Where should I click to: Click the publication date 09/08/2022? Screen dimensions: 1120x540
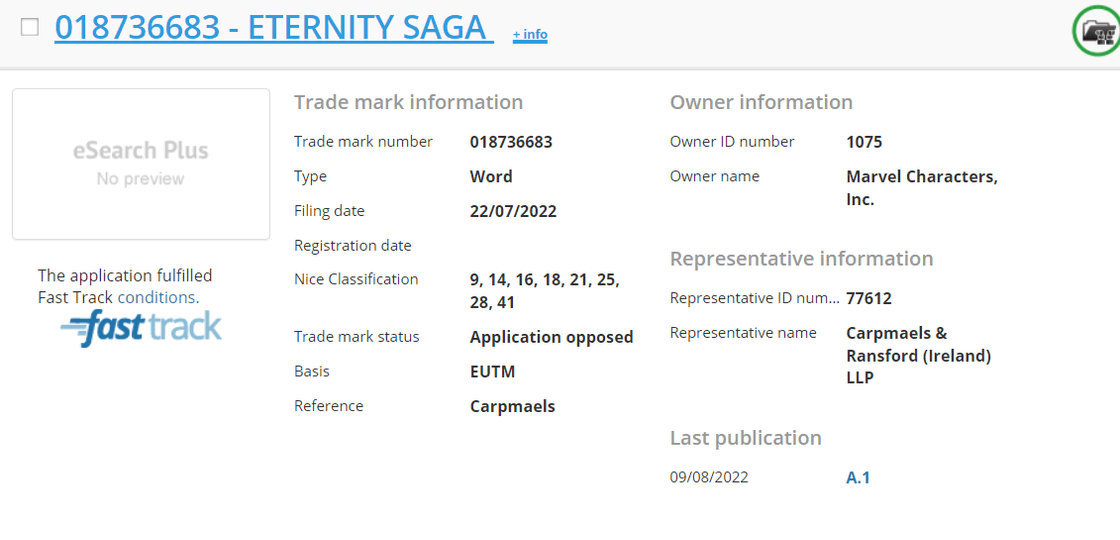click(709, 477)
